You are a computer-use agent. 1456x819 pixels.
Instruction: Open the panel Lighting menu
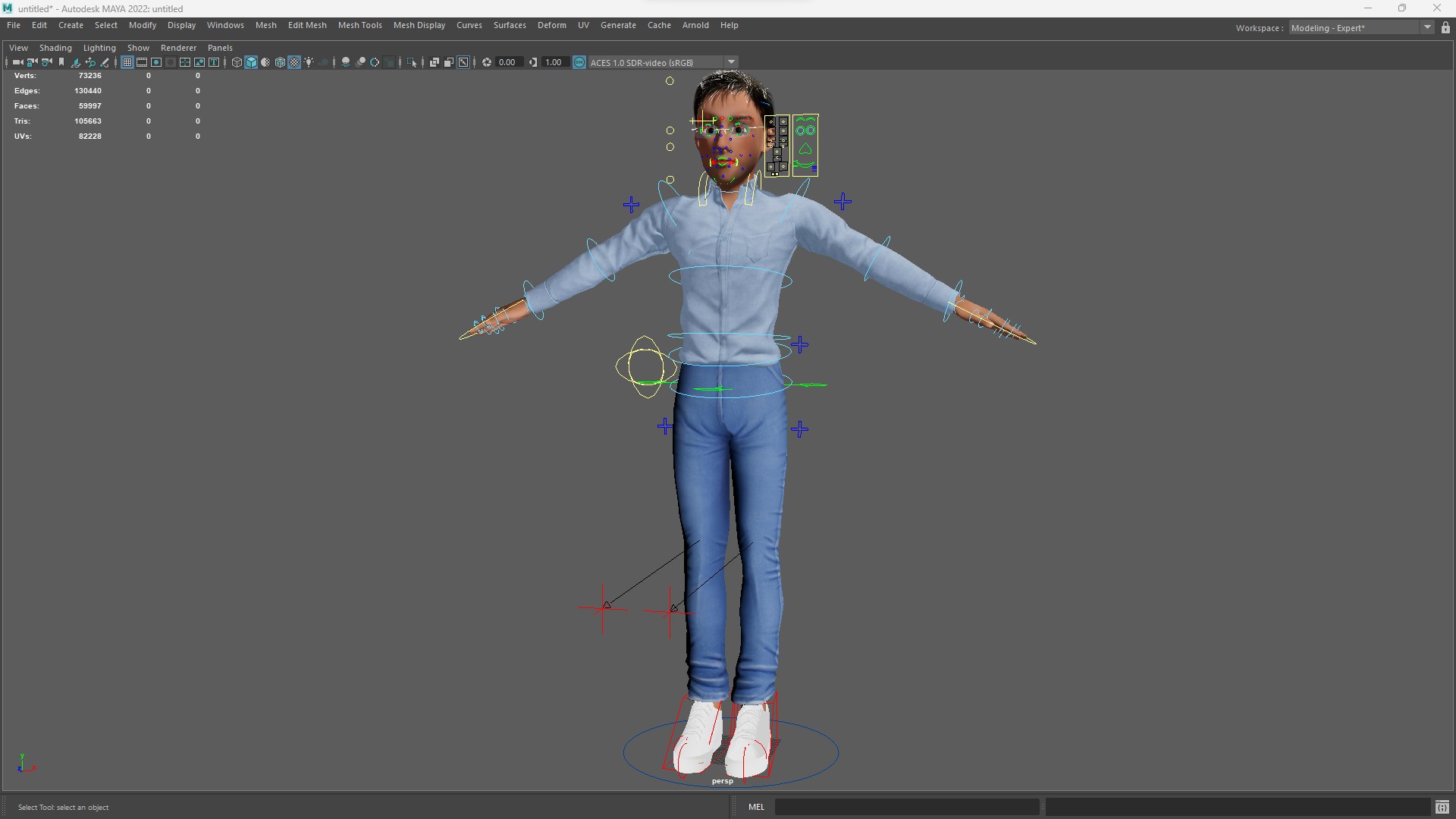click(x=99, y=48)
